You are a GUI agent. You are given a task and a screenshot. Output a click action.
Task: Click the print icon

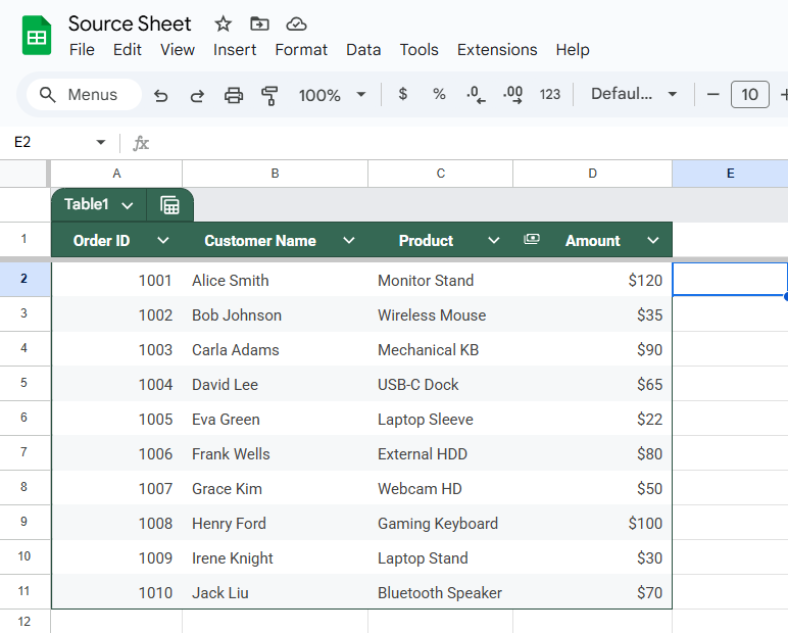point(233,95)
